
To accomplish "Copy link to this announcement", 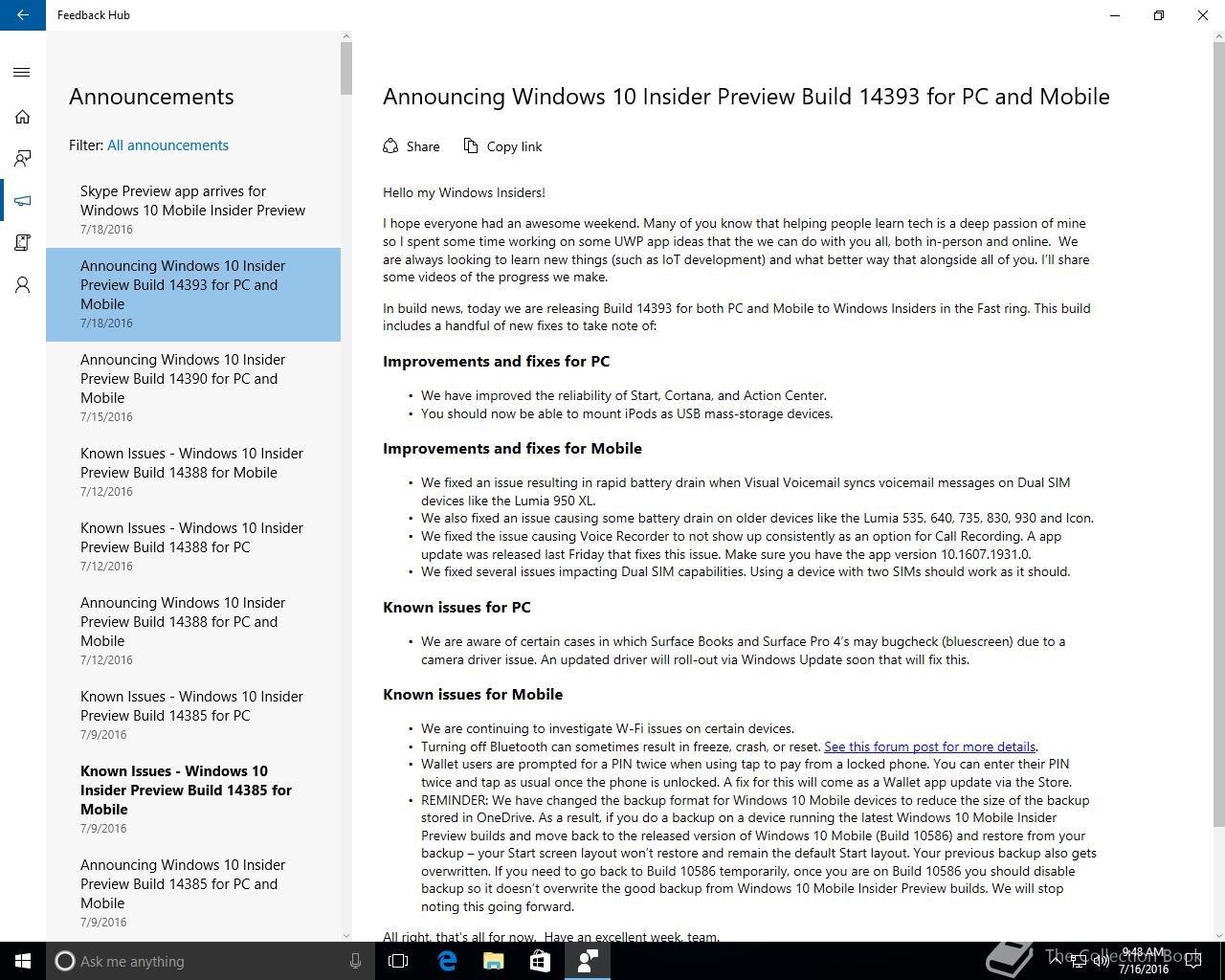I will [x=503, y=146].
